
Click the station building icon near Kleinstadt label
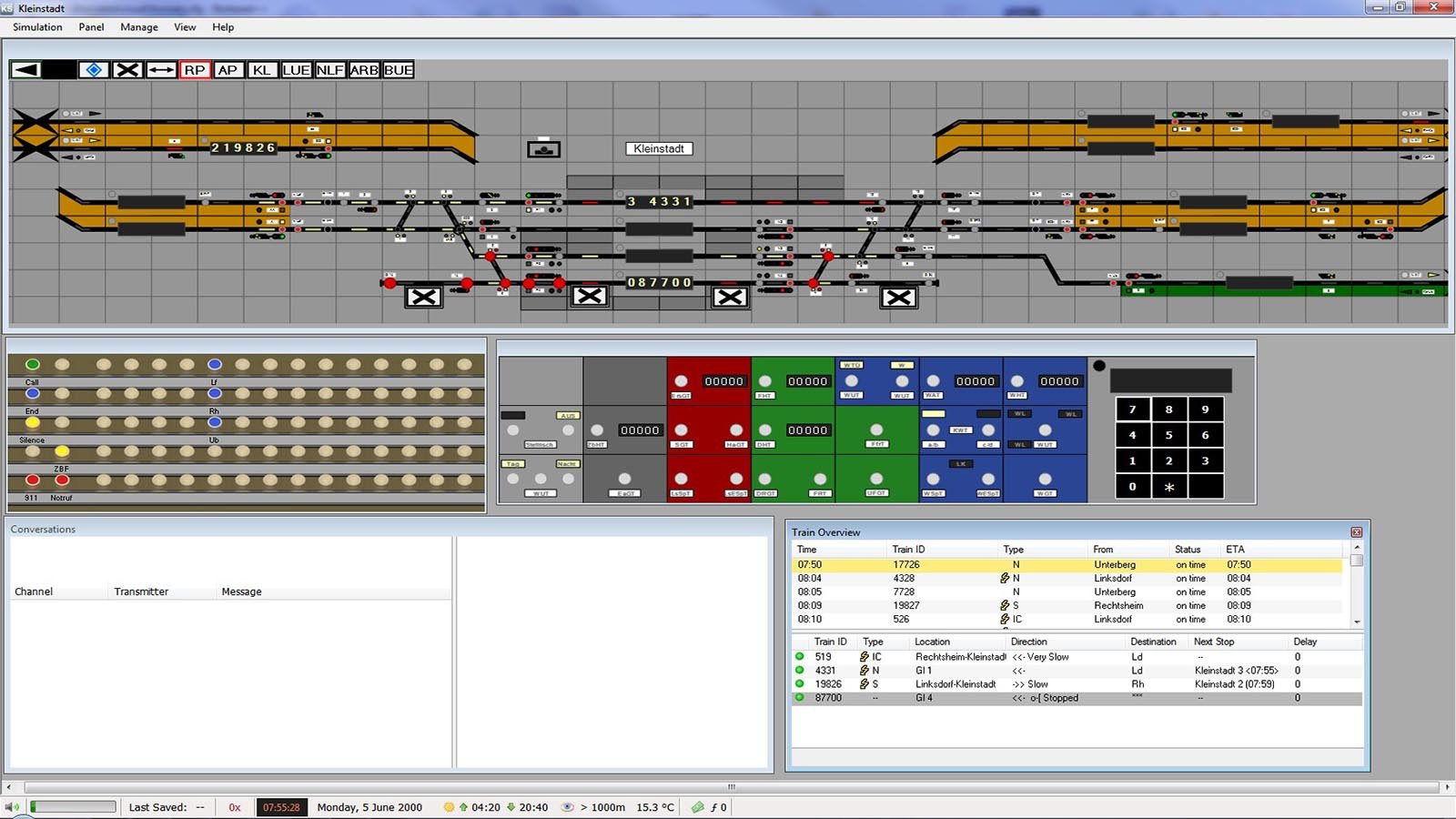543,148
